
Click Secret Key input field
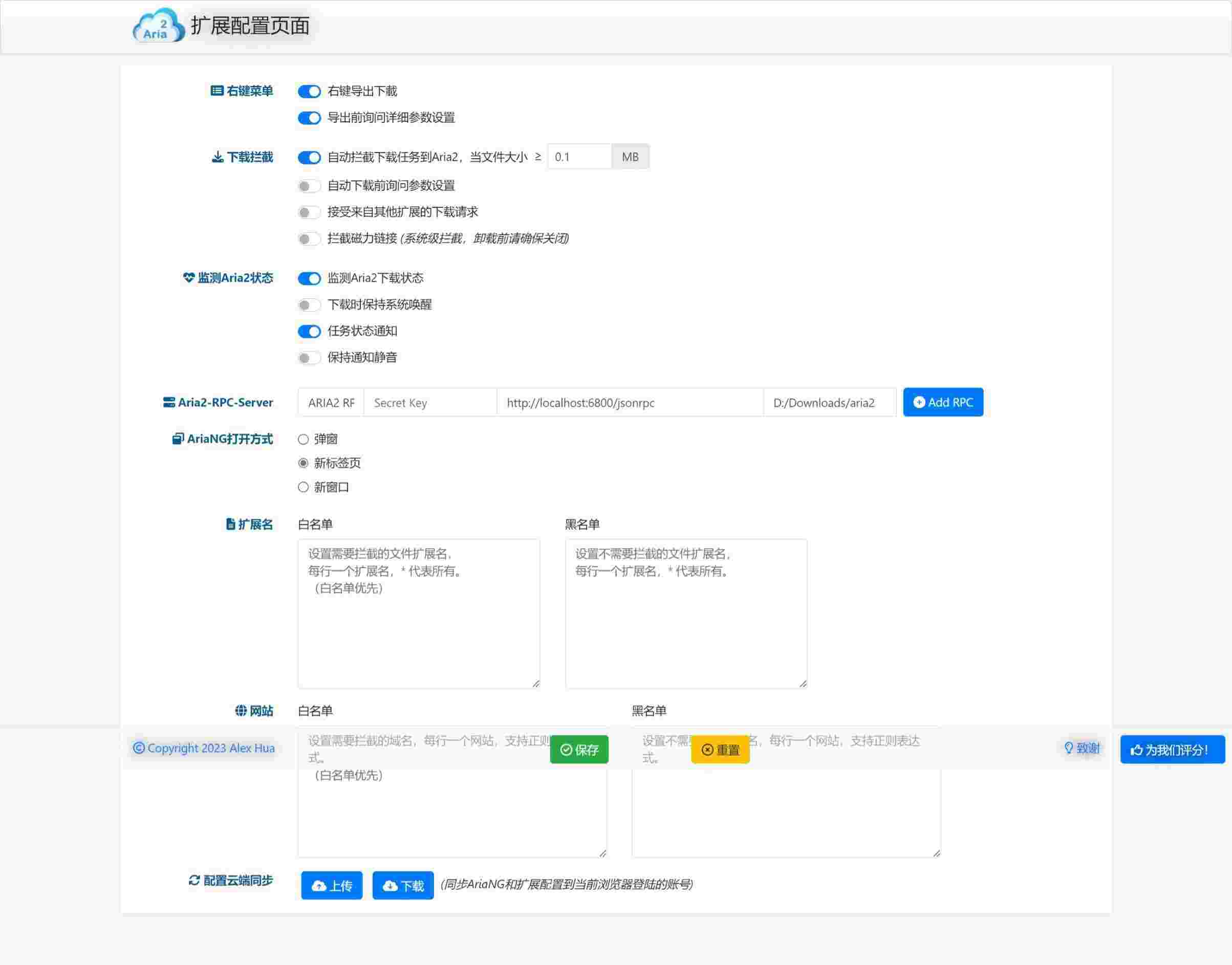click(x=429, y=401)
